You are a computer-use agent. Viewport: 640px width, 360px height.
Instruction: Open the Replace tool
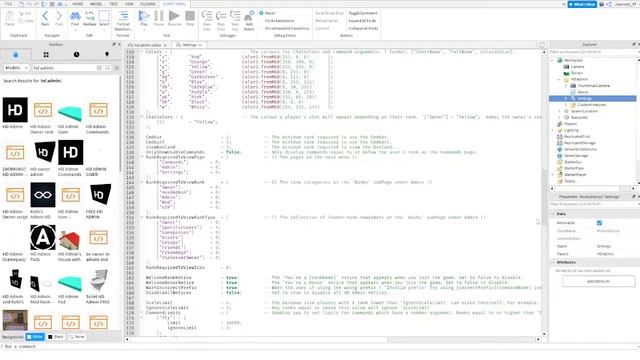tap(90, 18)
